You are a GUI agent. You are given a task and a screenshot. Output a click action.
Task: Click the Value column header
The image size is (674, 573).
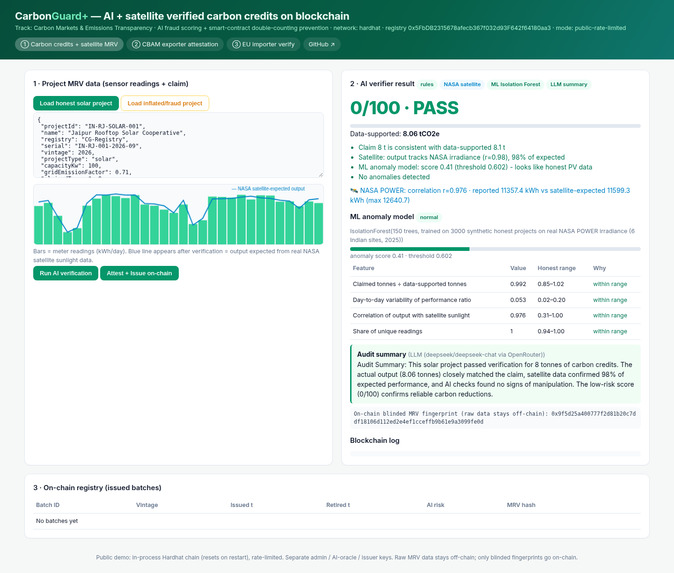pyautogui.click(x=518, y=268)
